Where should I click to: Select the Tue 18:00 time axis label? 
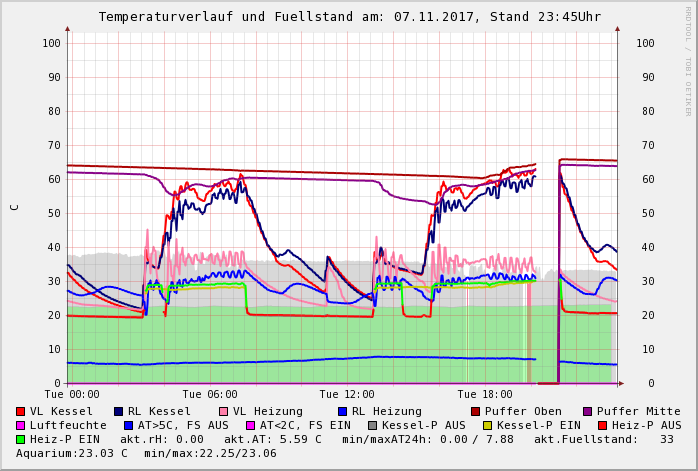(x=485, y=395)
